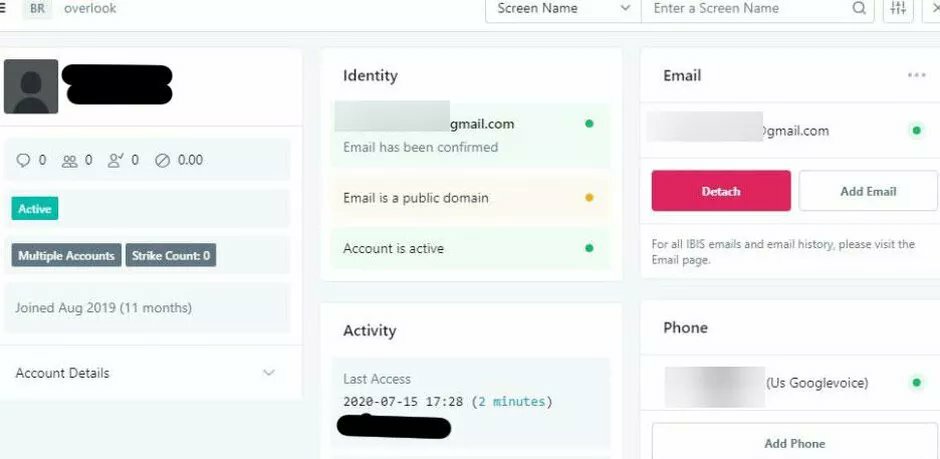Click the Detach email button
Viewport: 940px width, 459px height.
coord(721,191)
